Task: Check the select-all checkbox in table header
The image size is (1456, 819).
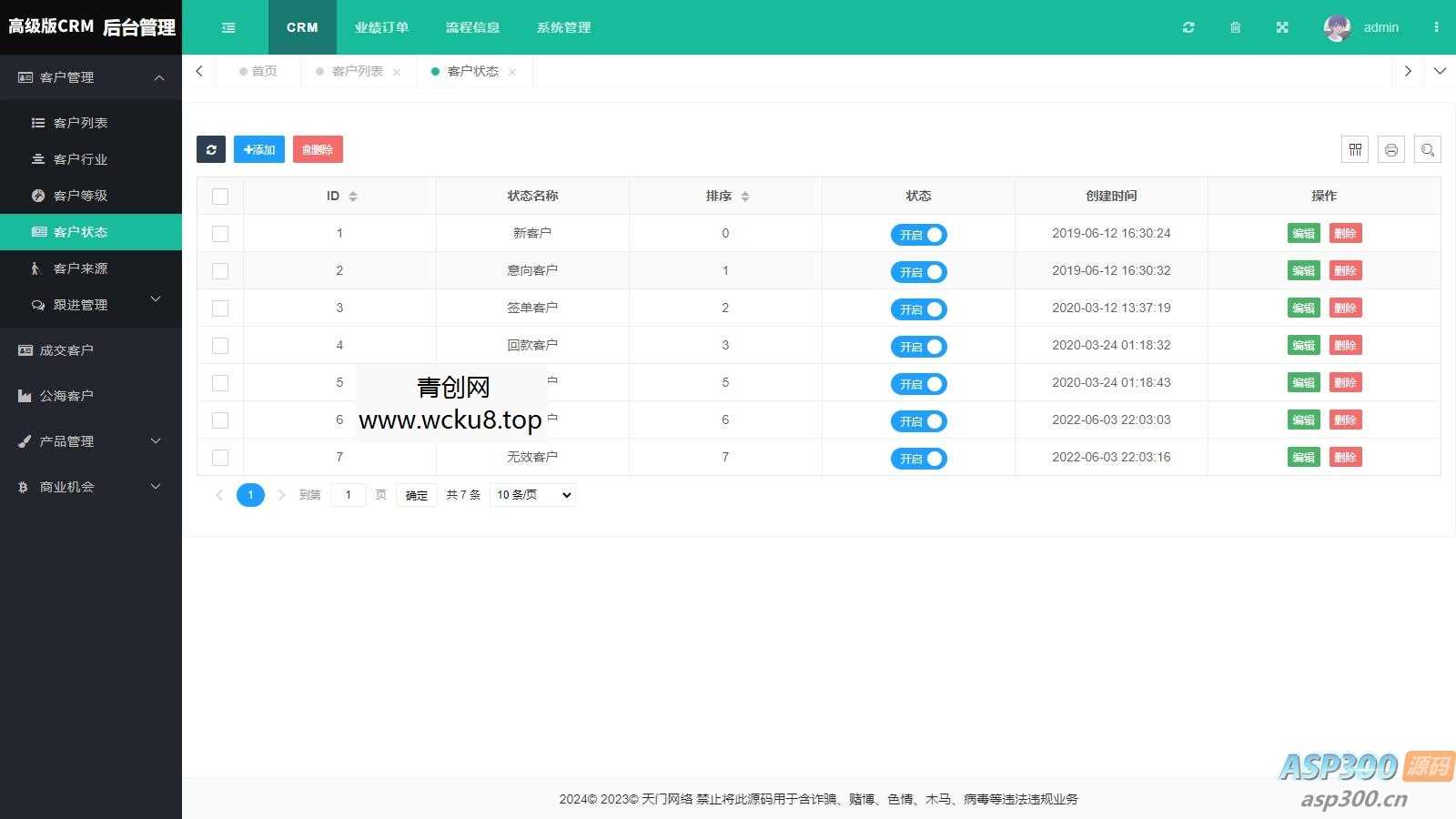Action: click(x=220, y=196)
